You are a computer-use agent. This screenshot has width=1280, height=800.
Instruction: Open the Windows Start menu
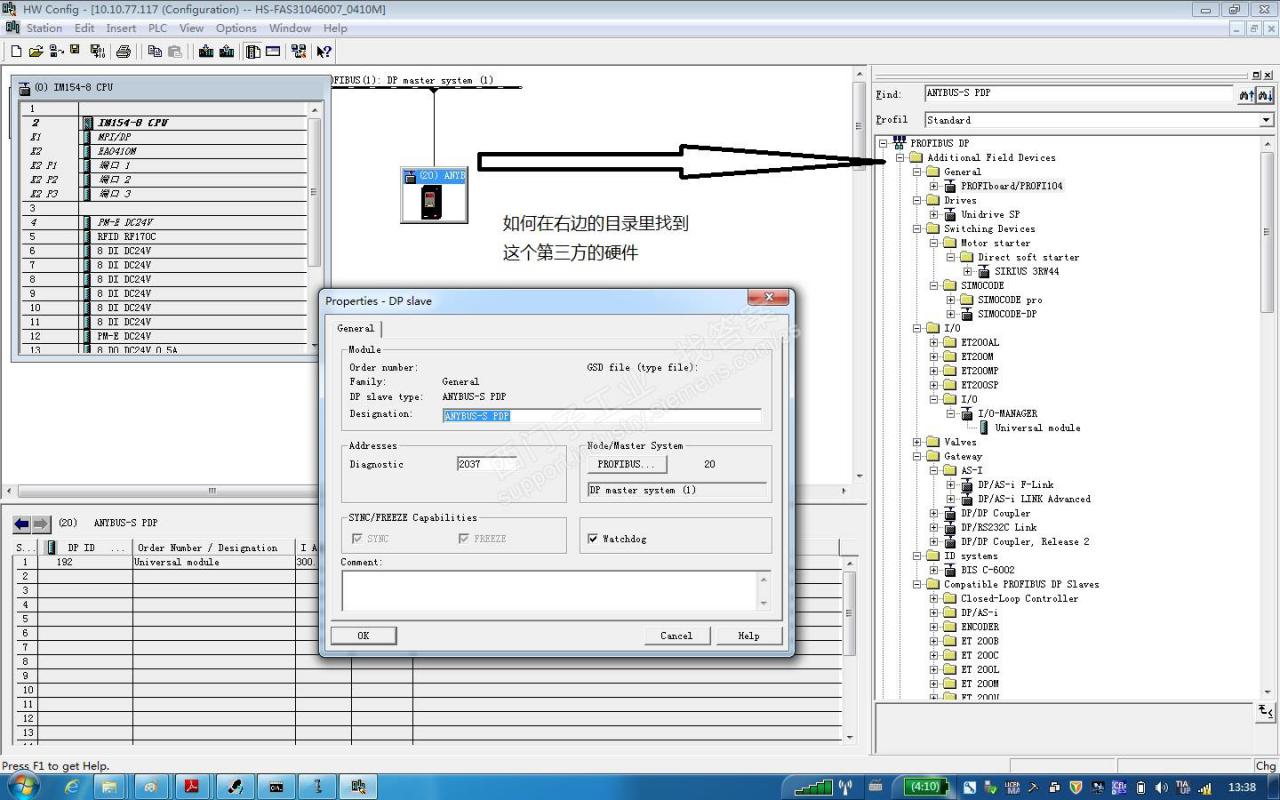click(x=22, y=785)
